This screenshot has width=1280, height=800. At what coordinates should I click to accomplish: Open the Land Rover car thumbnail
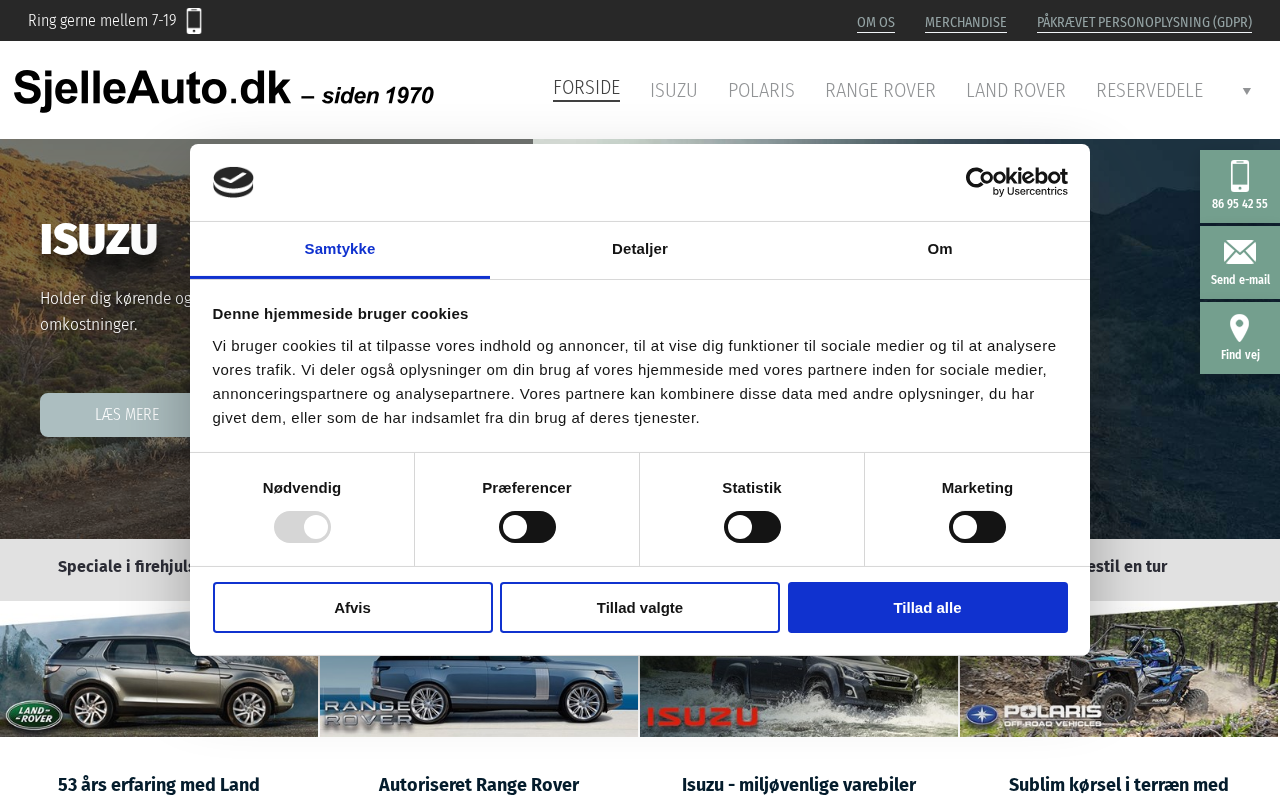coord(159,669)
